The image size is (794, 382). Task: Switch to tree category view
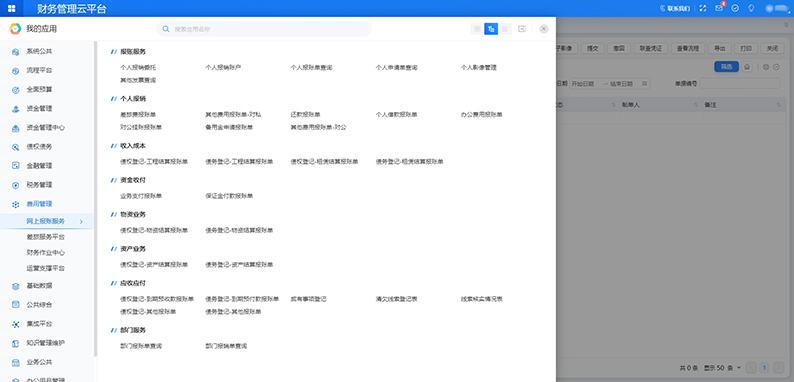click(x=491, y=29)
